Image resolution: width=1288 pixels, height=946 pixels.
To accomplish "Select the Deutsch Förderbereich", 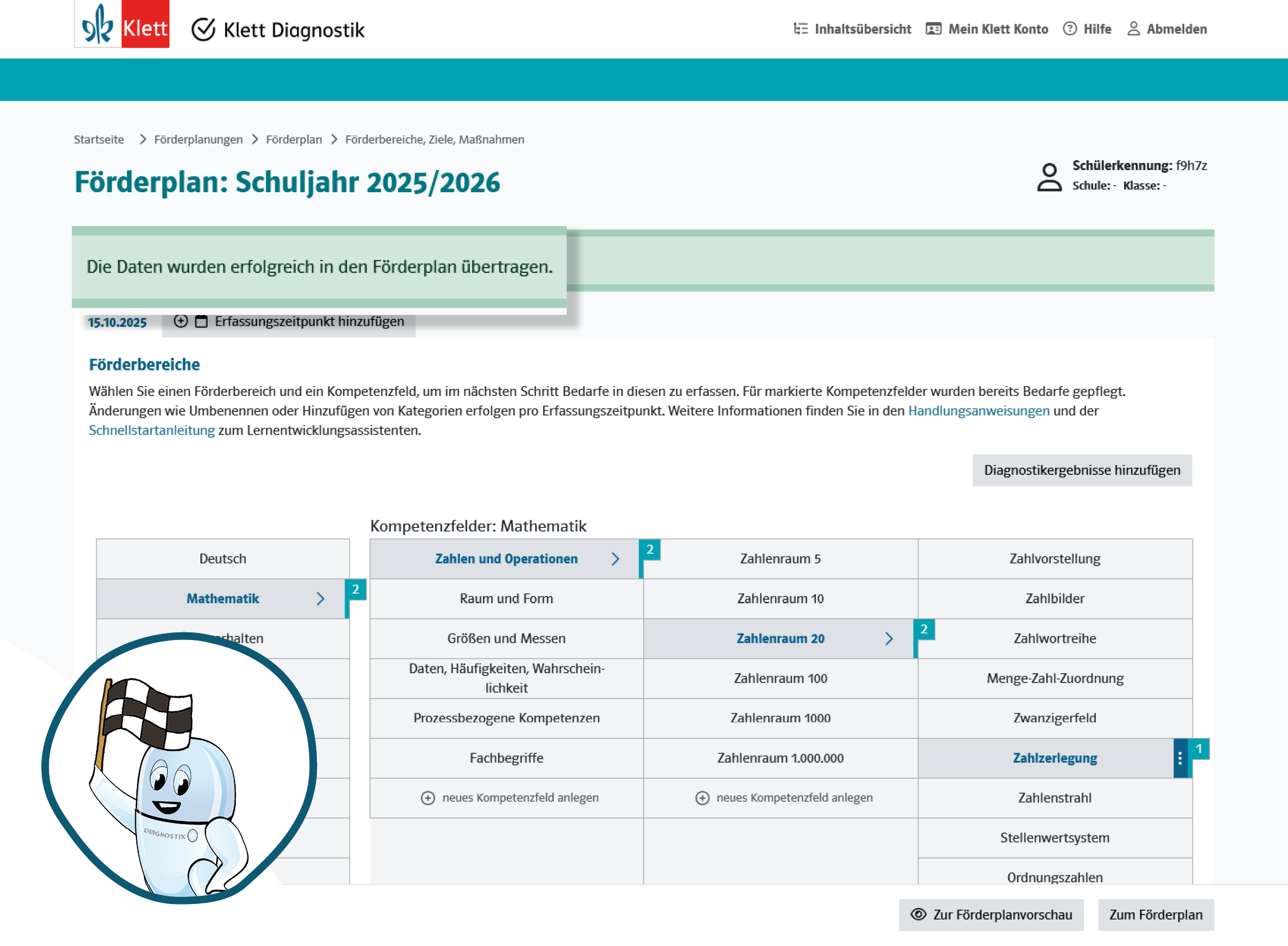I will click(222, 559).
